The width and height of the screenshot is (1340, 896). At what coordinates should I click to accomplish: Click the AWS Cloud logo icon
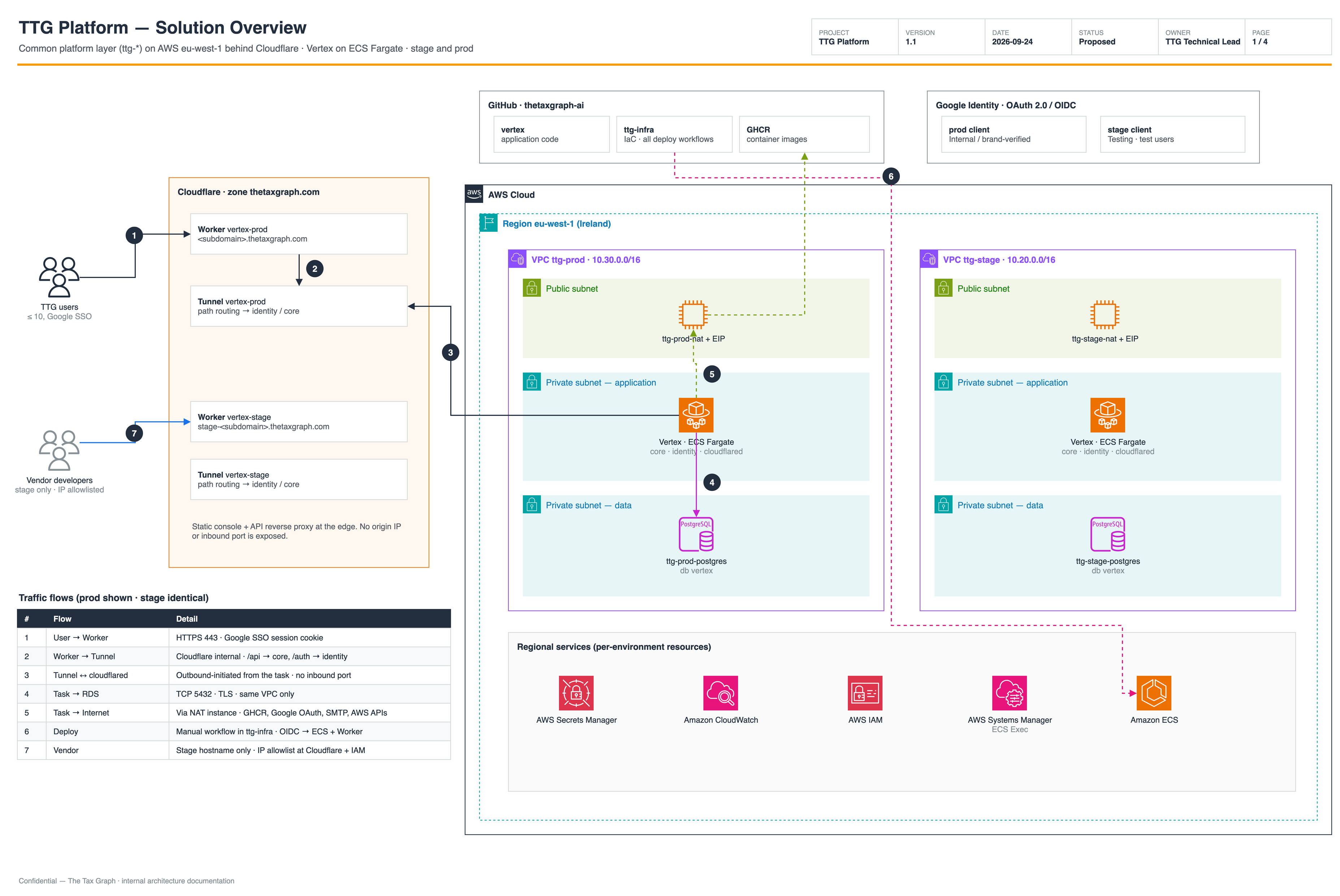tap(474, 194)
